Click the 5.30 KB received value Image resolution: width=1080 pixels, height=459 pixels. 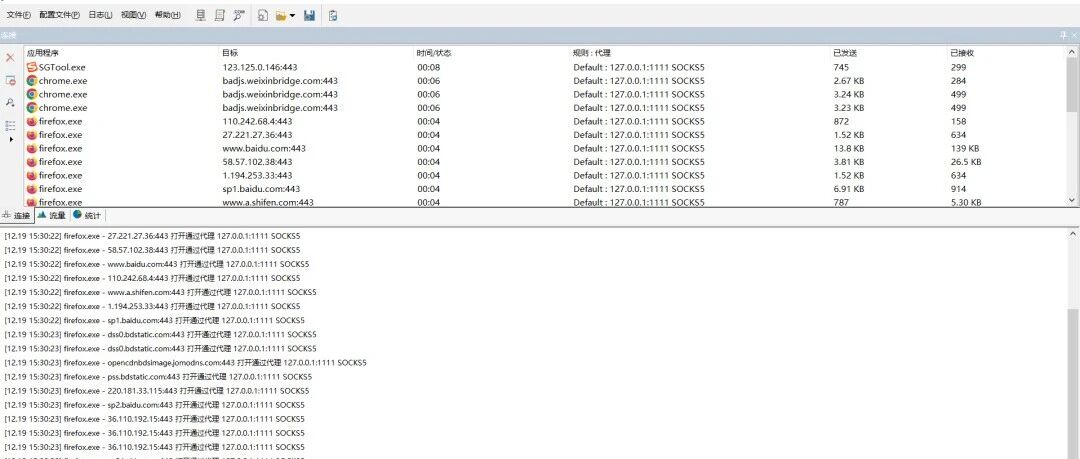click(966, 202)
